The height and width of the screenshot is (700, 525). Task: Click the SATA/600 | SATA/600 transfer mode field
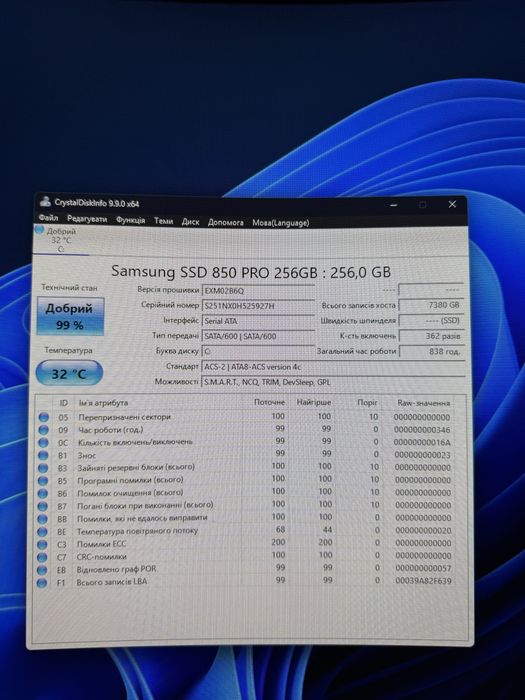[258, 337]
